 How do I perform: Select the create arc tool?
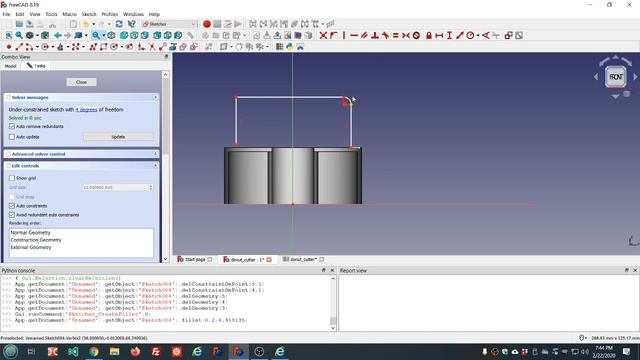29,47
